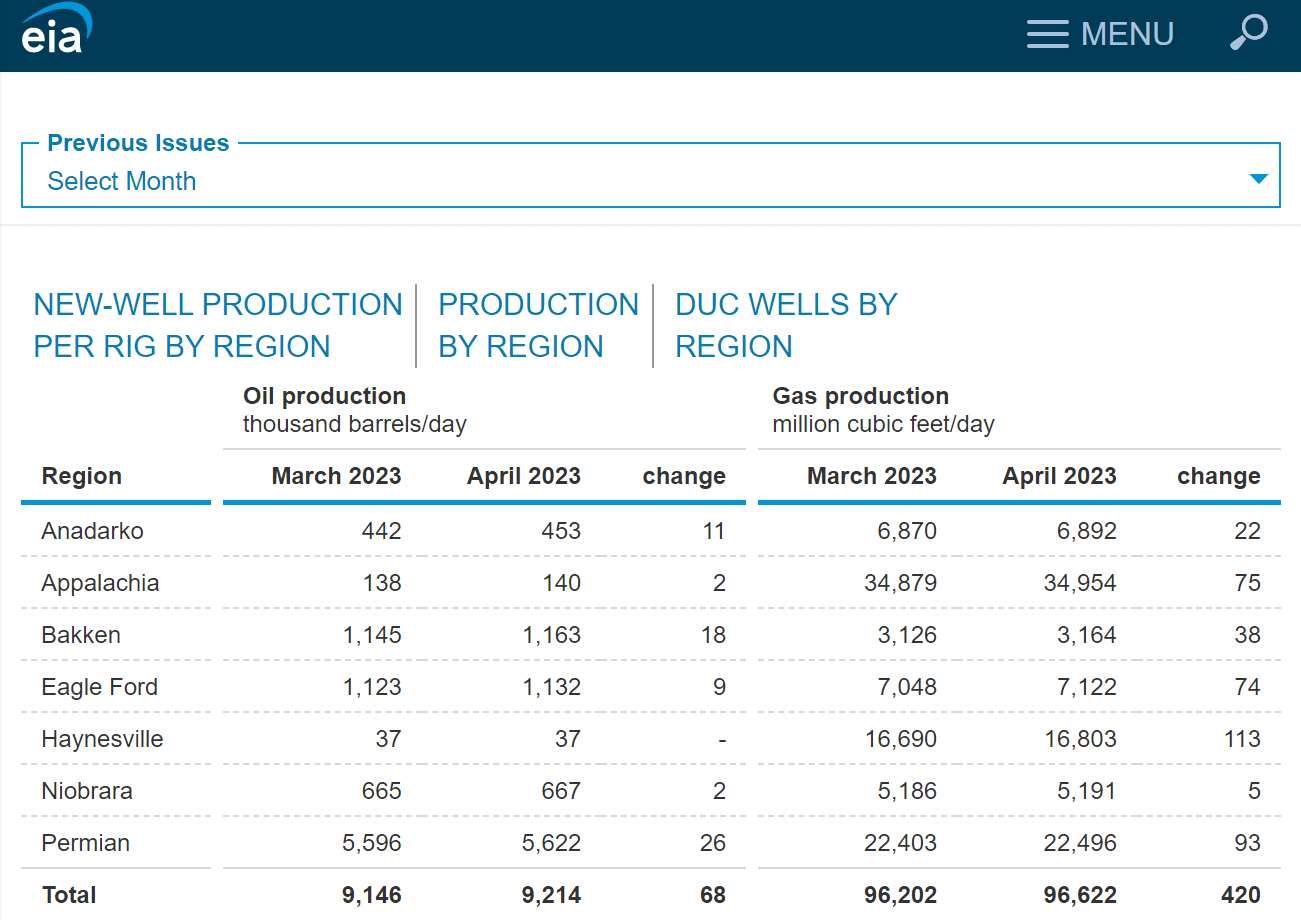The height and width of the screenshot is (920, 1301).
Task: Click the Anadarko region row
Action: 91,531
